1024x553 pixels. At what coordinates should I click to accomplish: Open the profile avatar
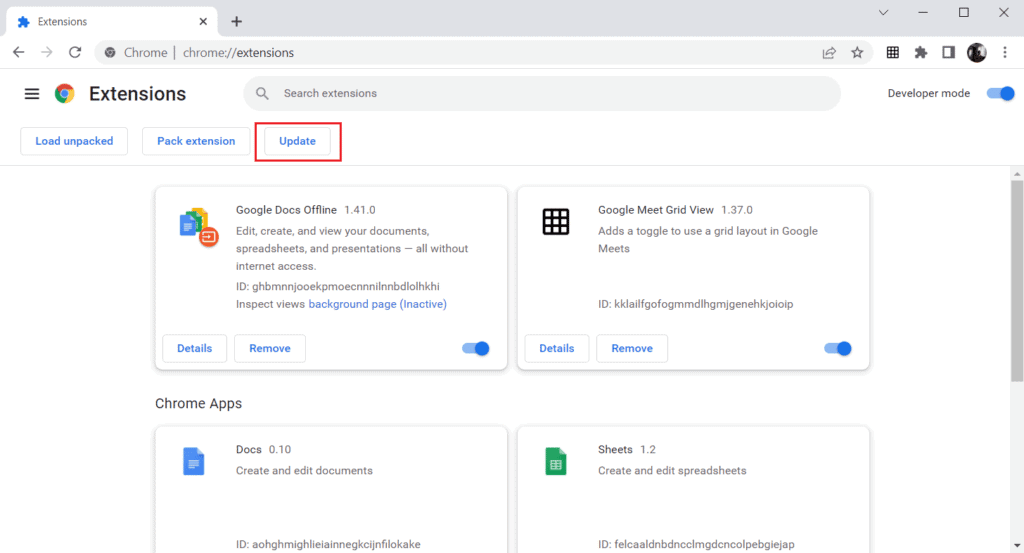[x=977, y=53]
